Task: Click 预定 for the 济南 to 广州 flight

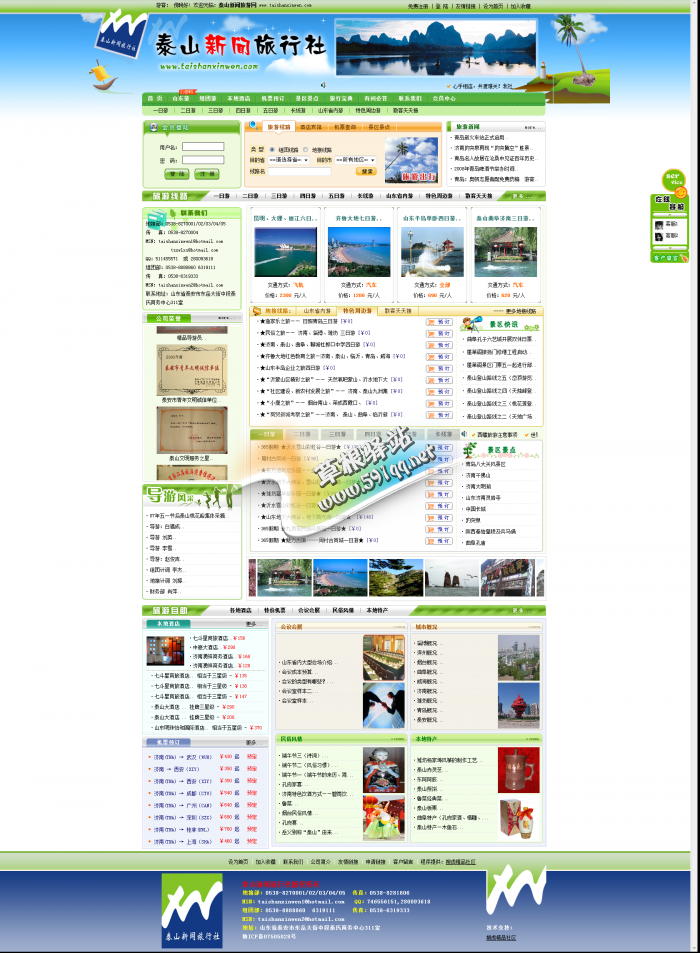Action: [x=252, y=805]
